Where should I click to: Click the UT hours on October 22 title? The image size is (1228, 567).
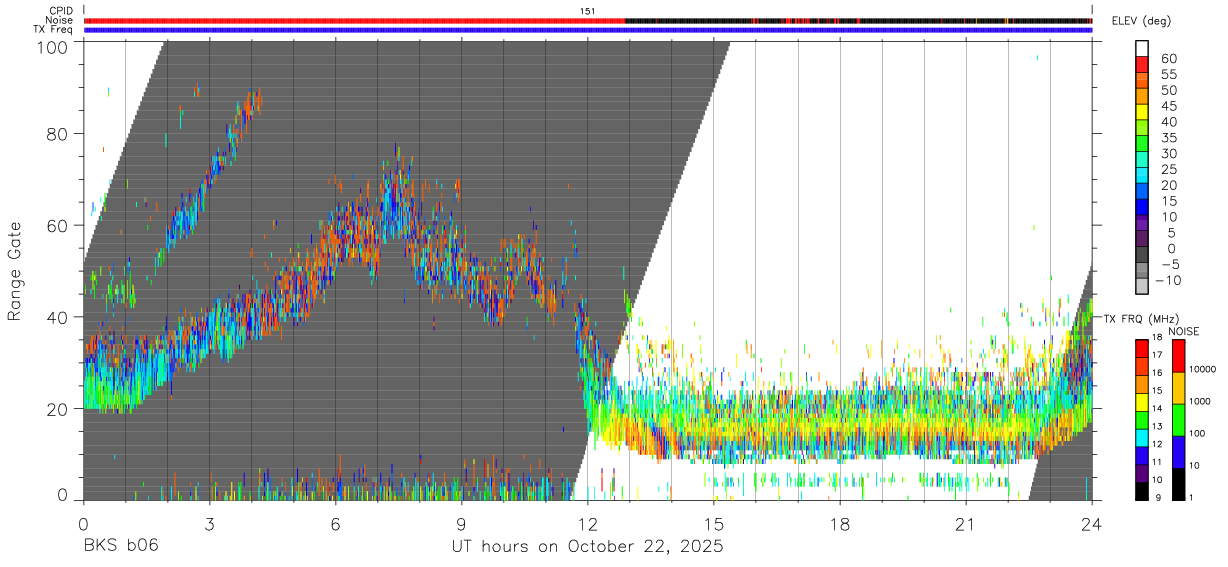(x=587, y=547)
